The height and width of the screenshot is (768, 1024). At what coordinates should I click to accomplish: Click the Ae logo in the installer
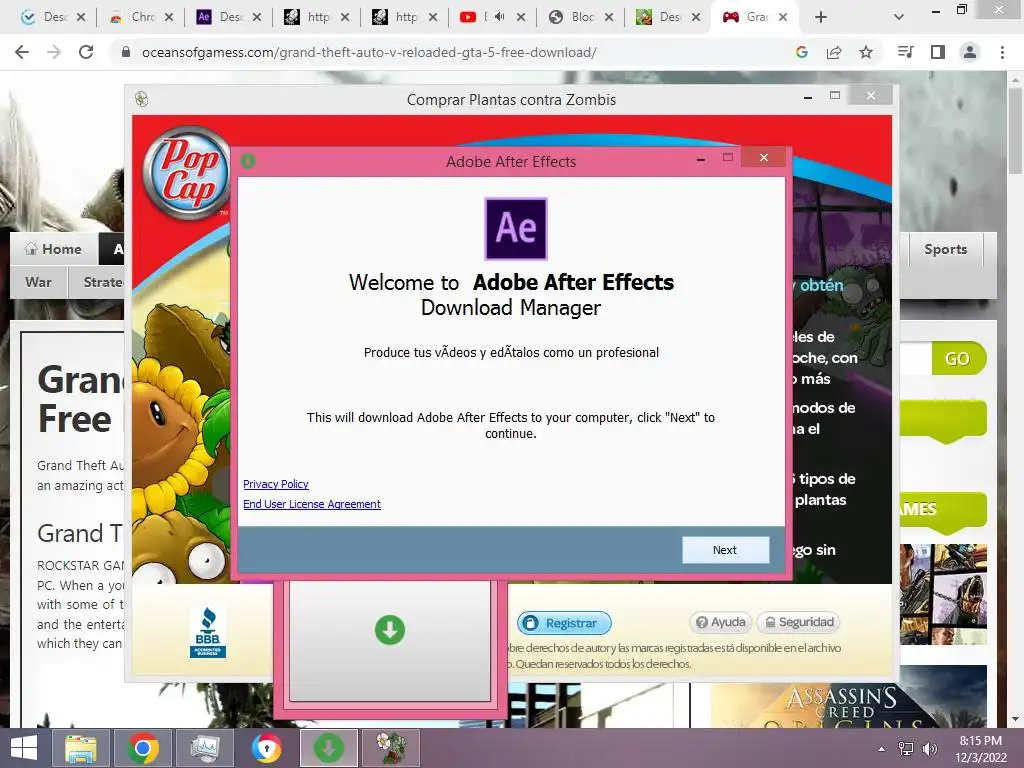[515, 229]
